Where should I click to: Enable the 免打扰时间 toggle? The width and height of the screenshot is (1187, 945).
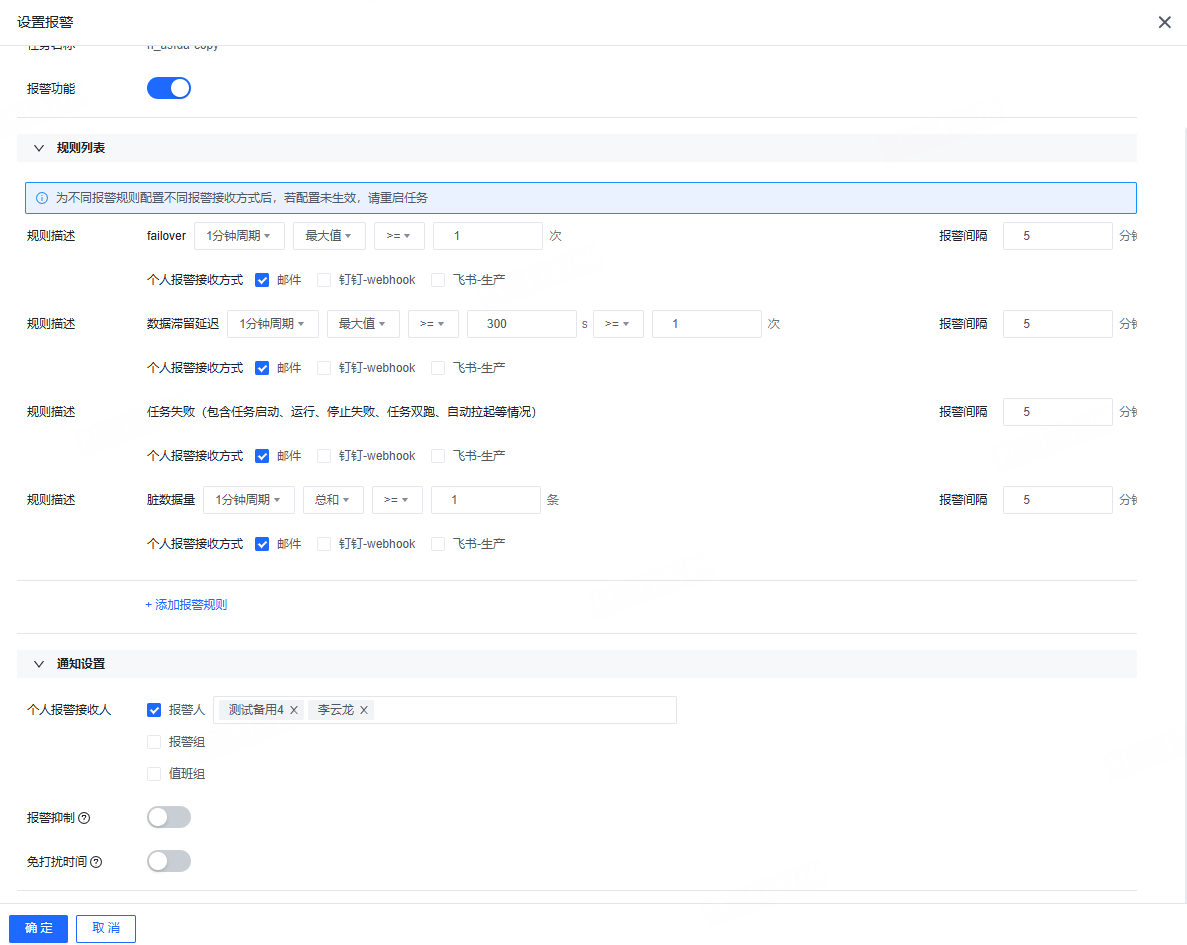(169, 861)
